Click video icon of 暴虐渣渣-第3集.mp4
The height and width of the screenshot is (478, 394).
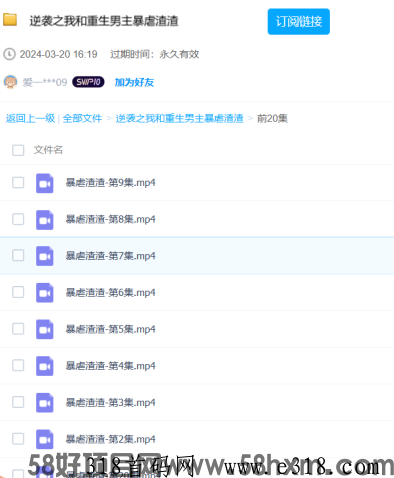(45, 403)
